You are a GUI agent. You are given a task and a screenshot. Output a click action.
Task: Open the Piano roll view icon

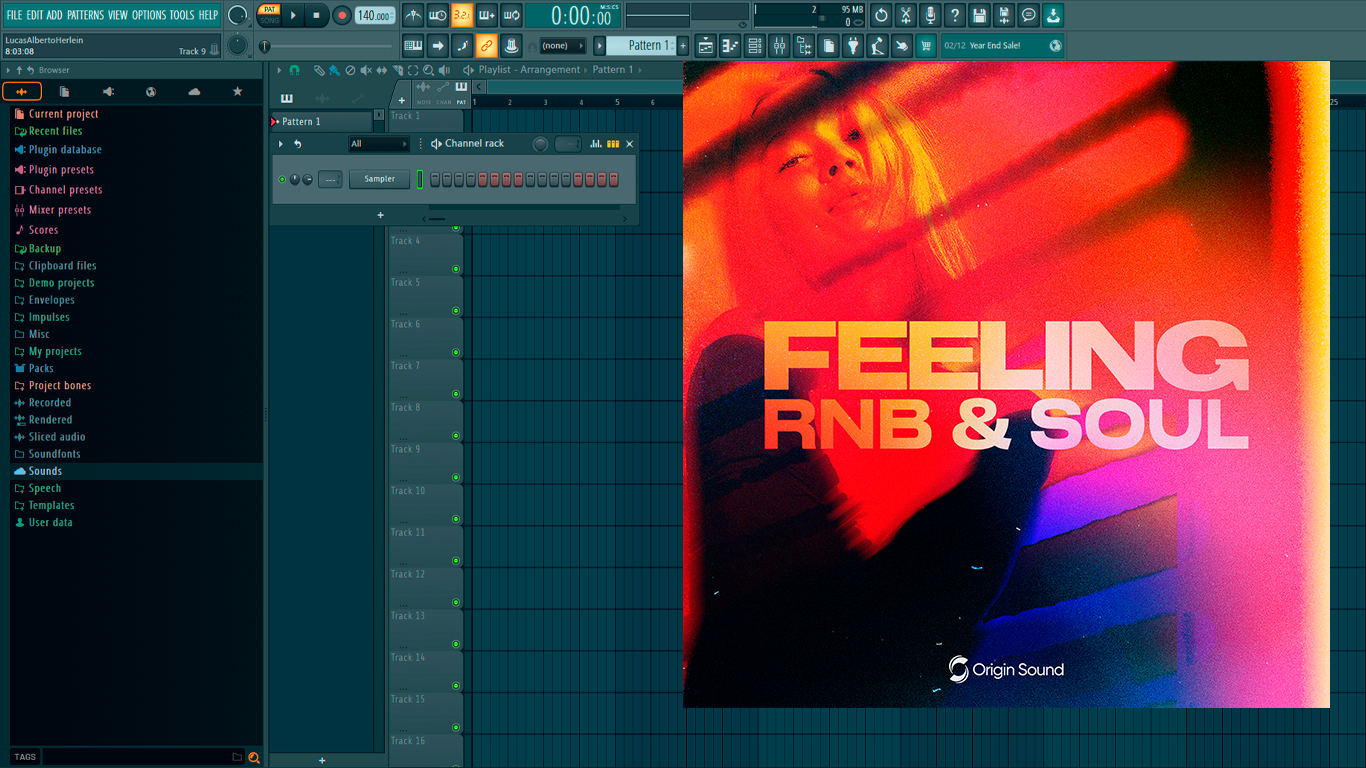coord(730,45)
